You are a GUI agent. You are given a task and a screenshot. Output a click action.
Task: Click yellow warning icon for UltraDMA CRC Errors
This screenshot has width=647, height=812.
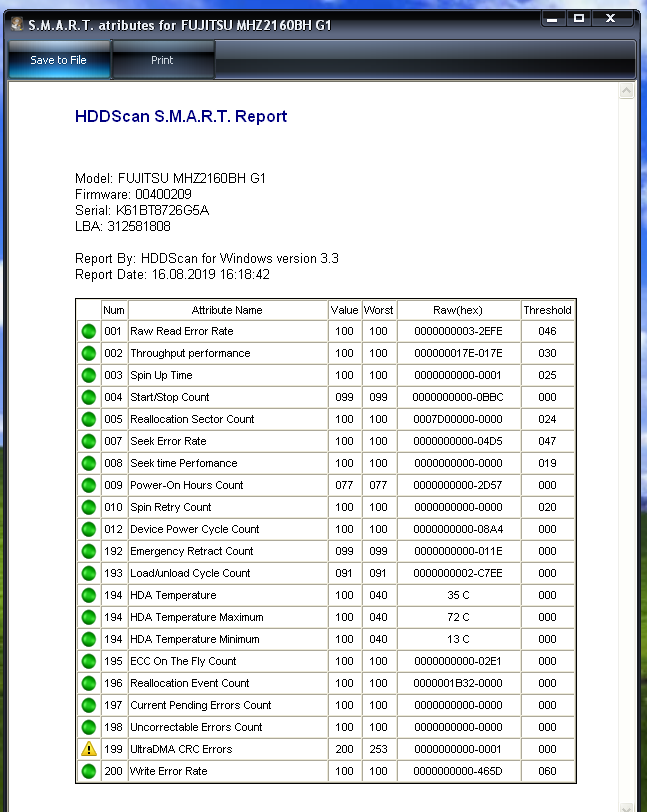coord(89,749)
